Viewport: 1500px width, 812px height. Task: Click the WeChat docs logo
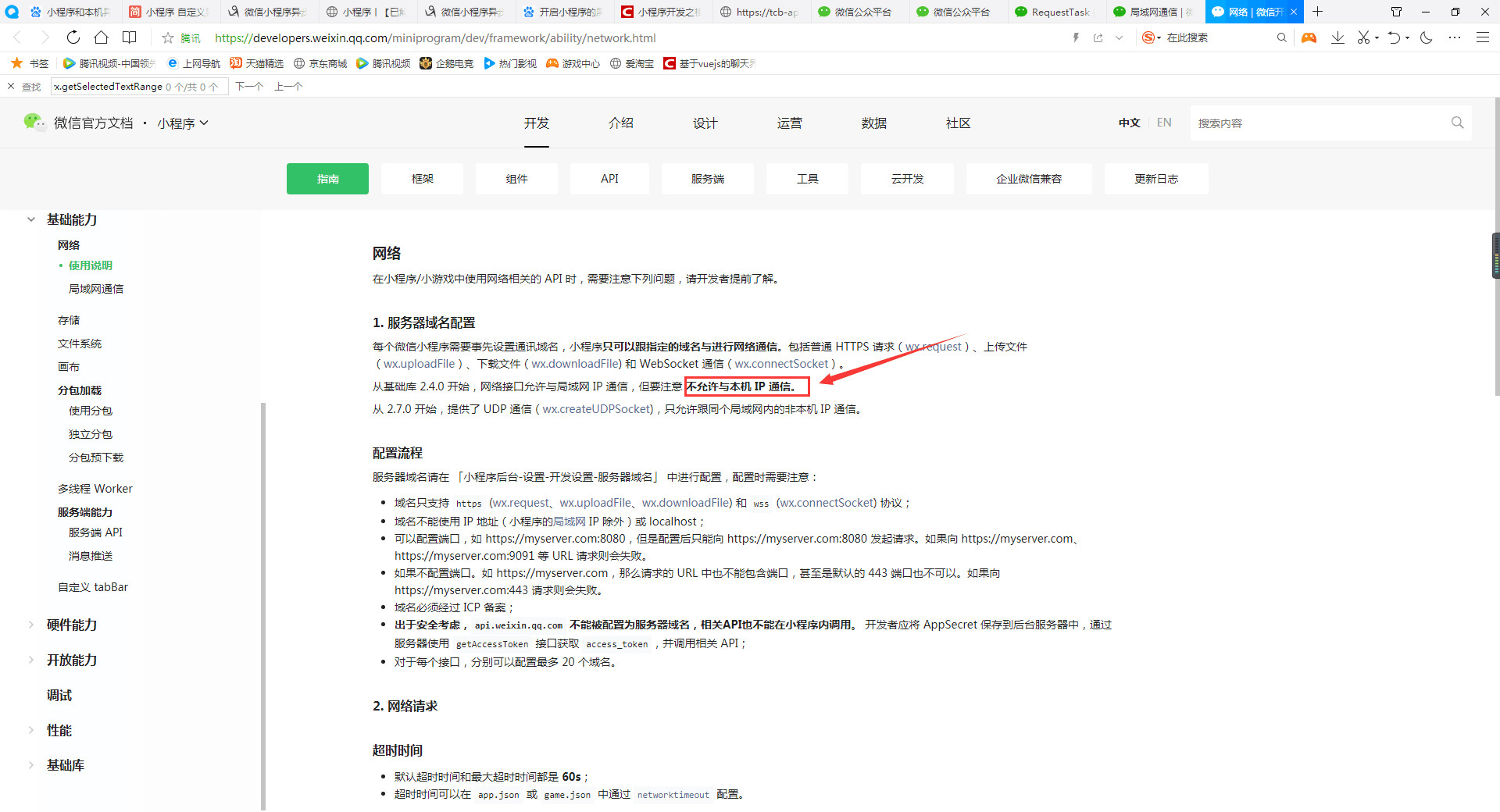point(34,122)
